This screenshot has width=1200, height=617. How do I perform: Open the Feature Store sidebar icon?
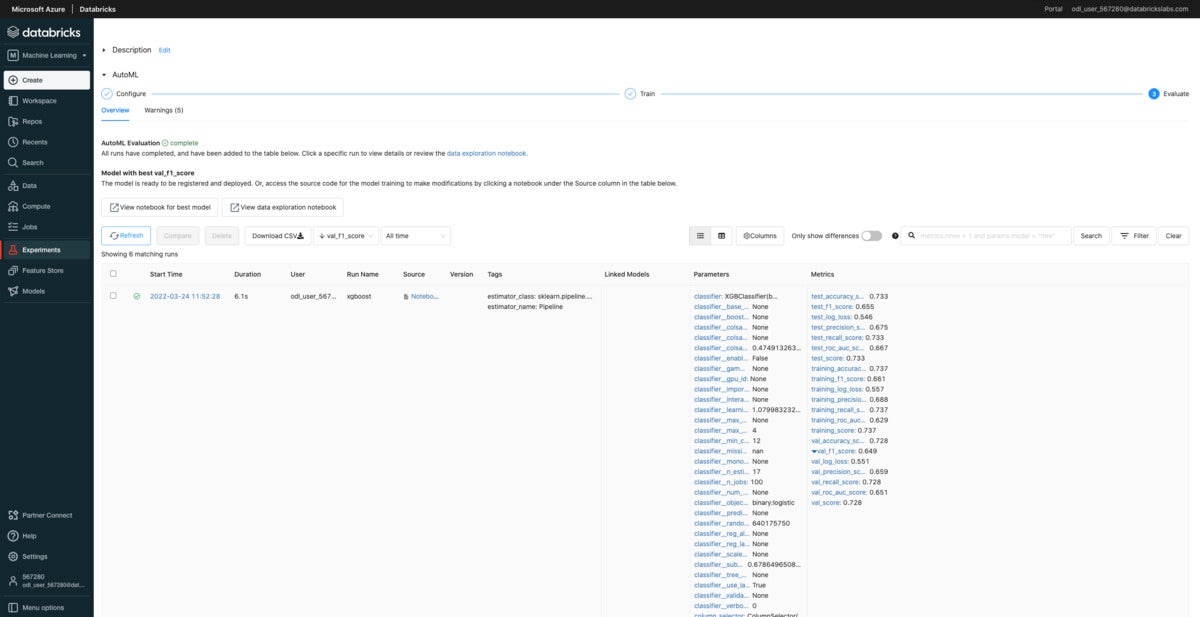(13, 270)
